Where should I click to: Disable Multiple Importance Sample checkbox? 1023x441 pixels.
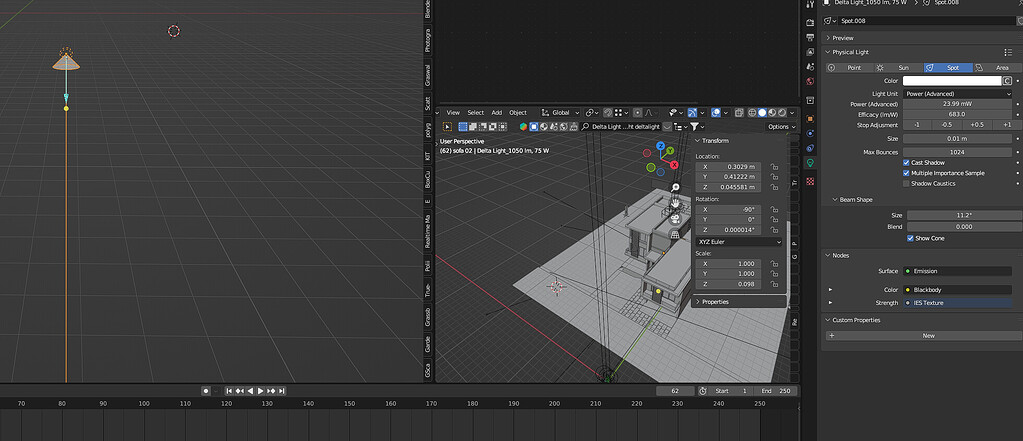(906, 173)
